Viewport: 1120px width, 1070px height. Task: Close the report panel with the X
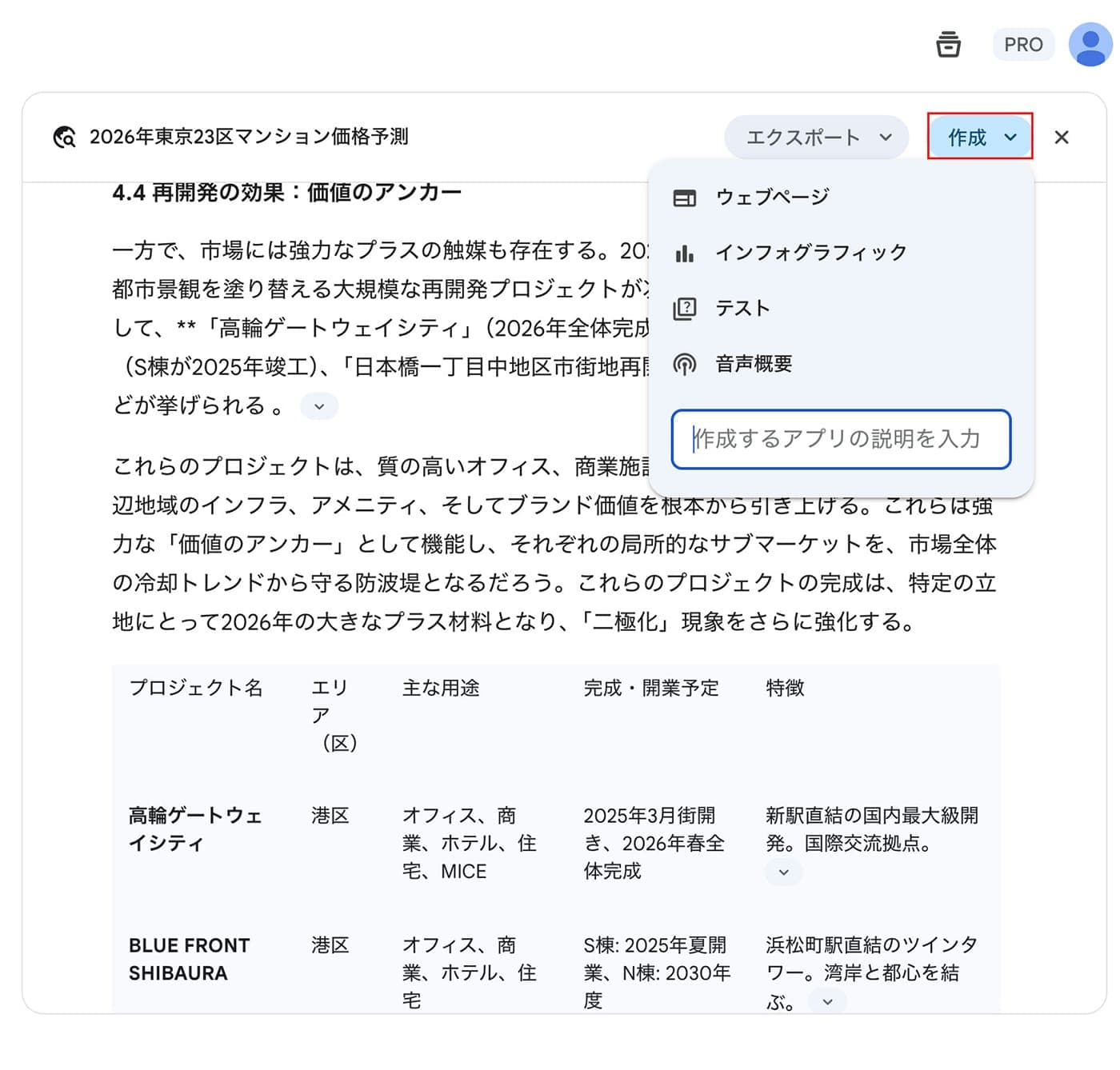(x=1062, y=138)
